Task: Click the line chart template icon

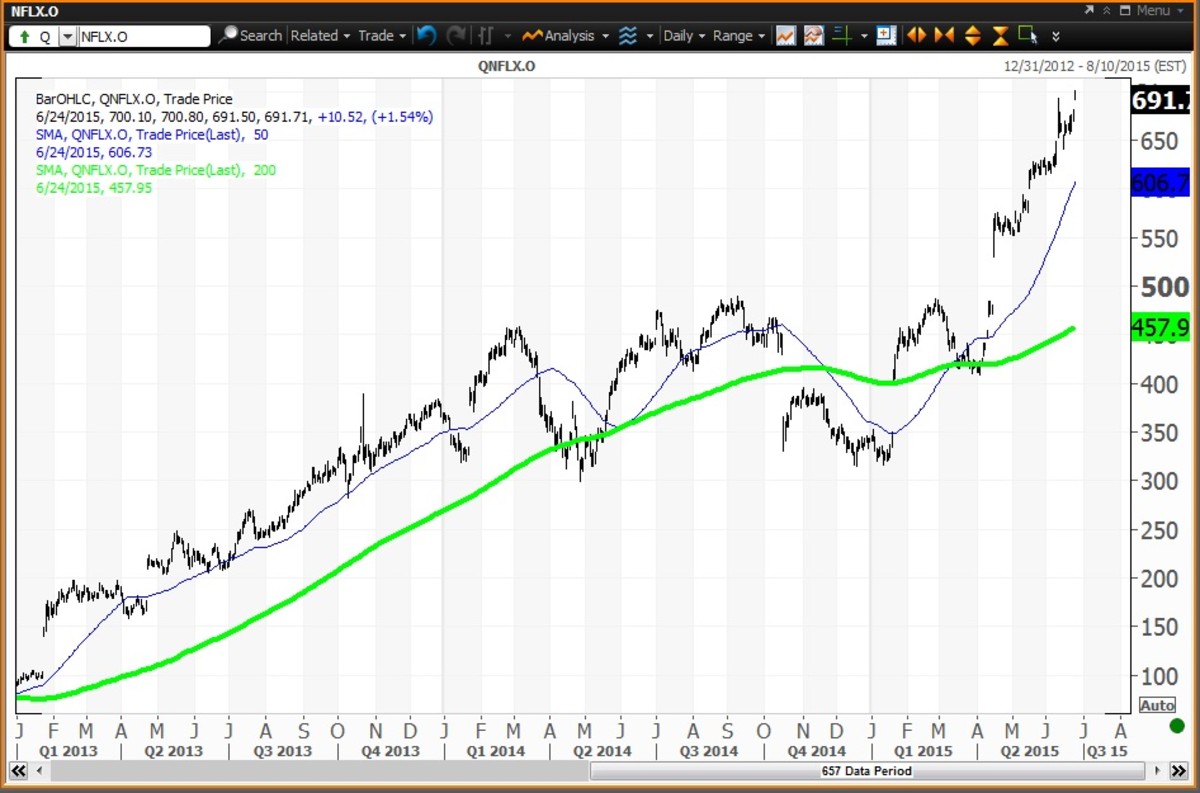Action: coord(785,35)
